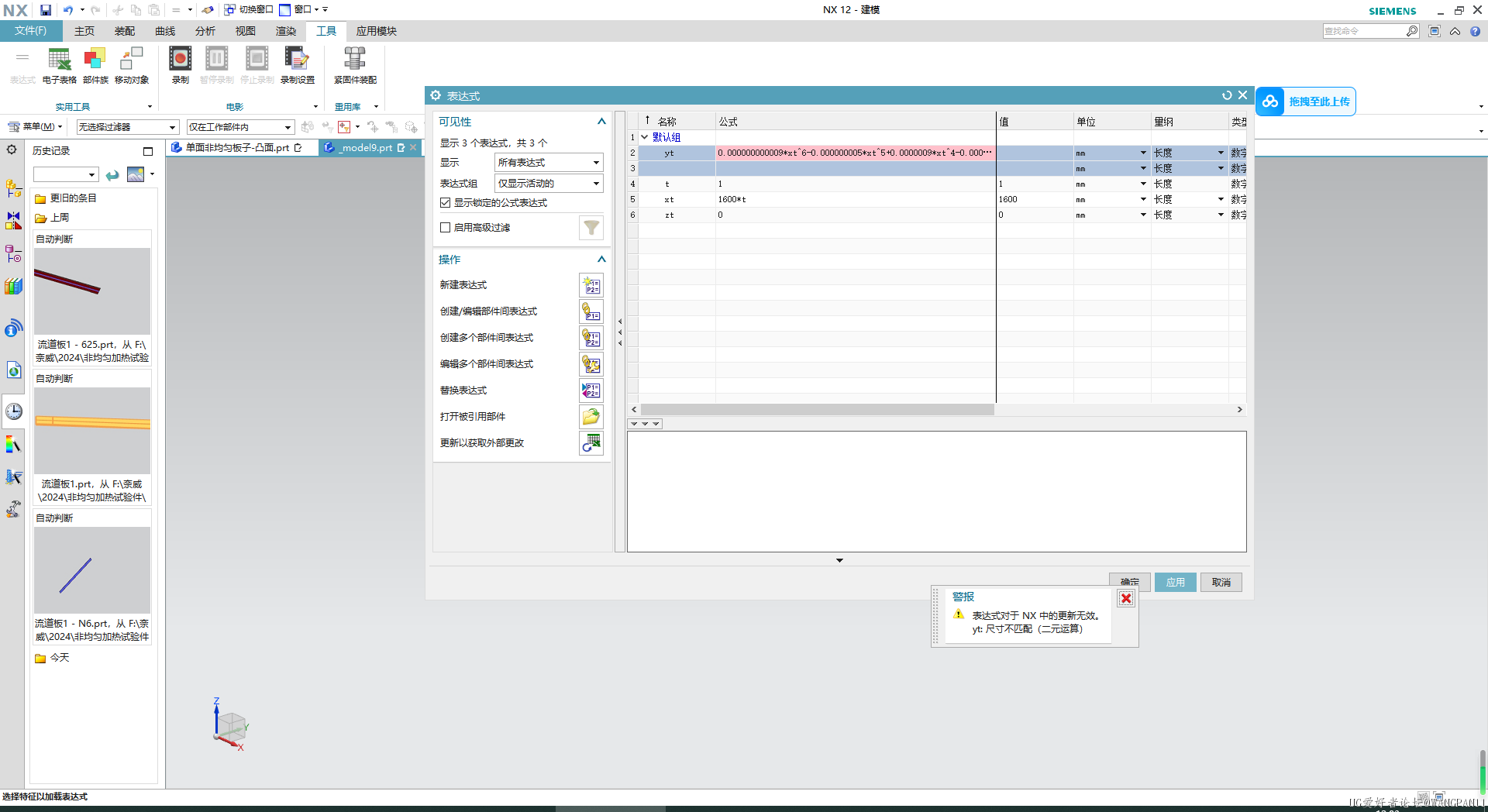Screen dimensions: 1488x812
Task: Click the undo arrow in quick access bar
Action: pos(68,10)
